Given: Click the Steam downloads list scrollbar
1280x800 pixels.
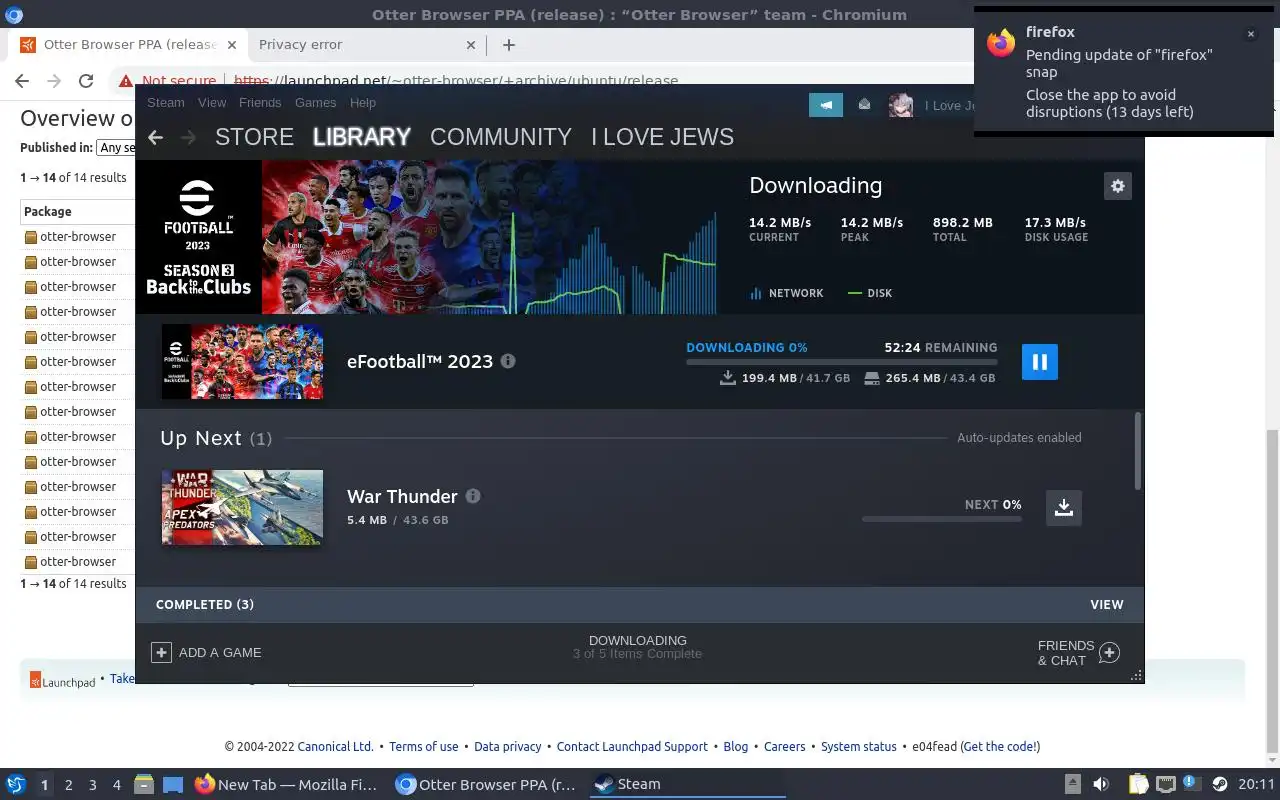Looking at the screenshot, I should [x=1137, y=452].
